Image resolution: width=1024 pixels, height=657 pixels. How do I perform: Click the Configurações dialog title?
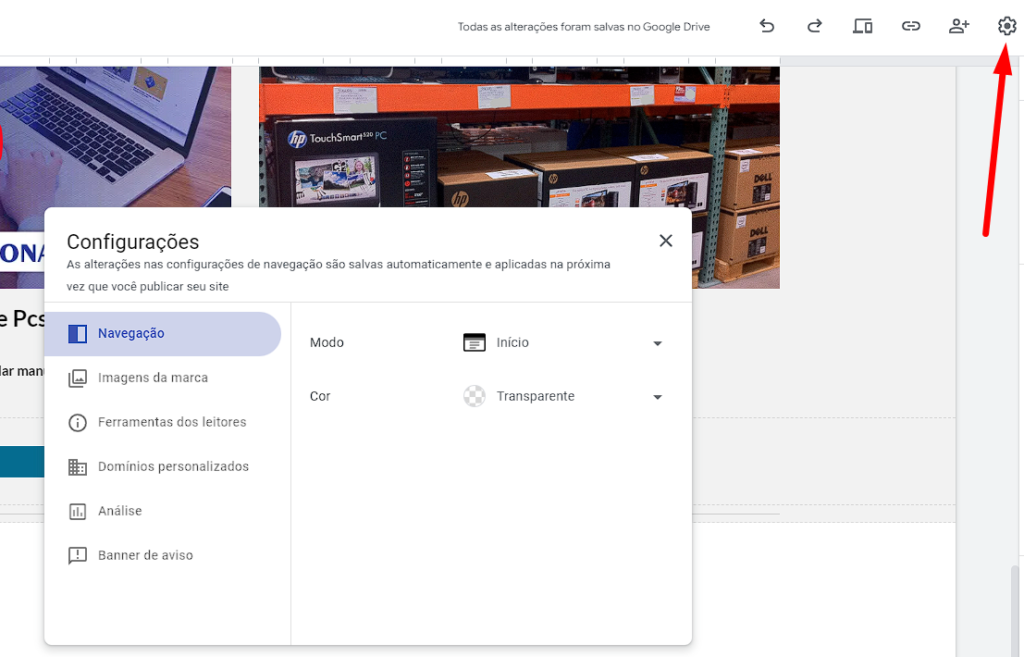pos(133,242)
